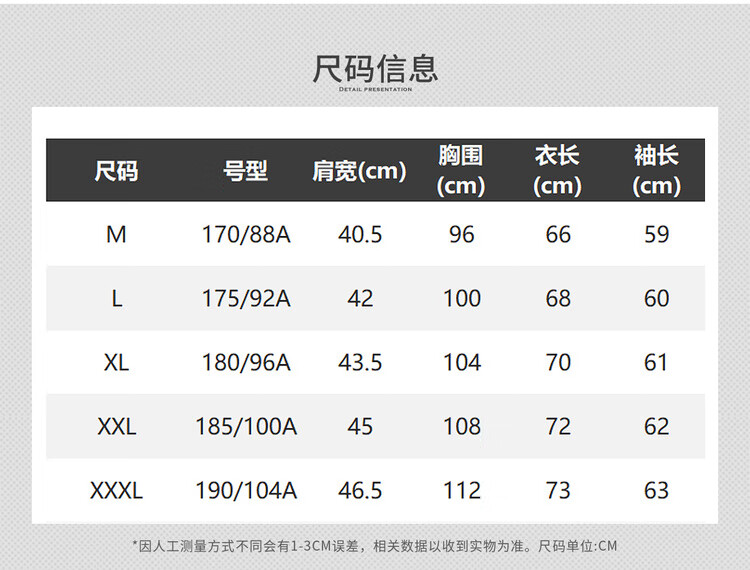Click the Detail Presentation subtitle

[x=375, y=90]
